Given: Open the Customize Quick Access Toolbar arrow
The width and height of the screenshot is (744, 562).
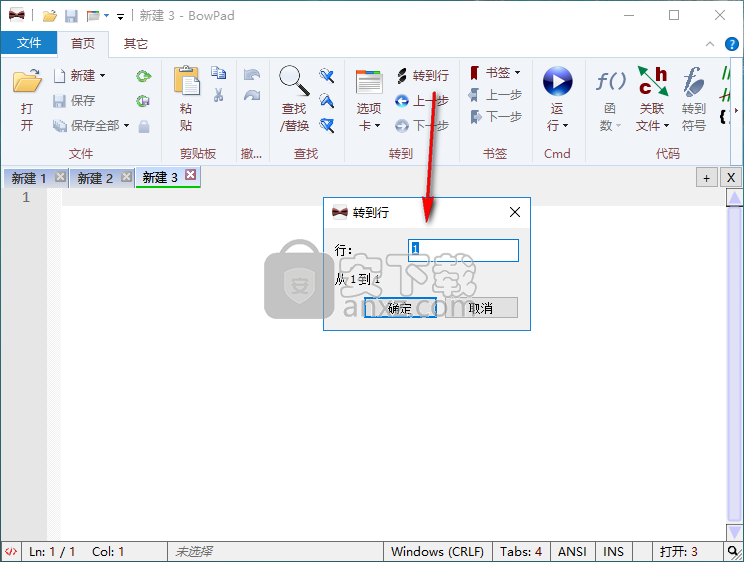Looking at the screenshot, I should 121,17.
